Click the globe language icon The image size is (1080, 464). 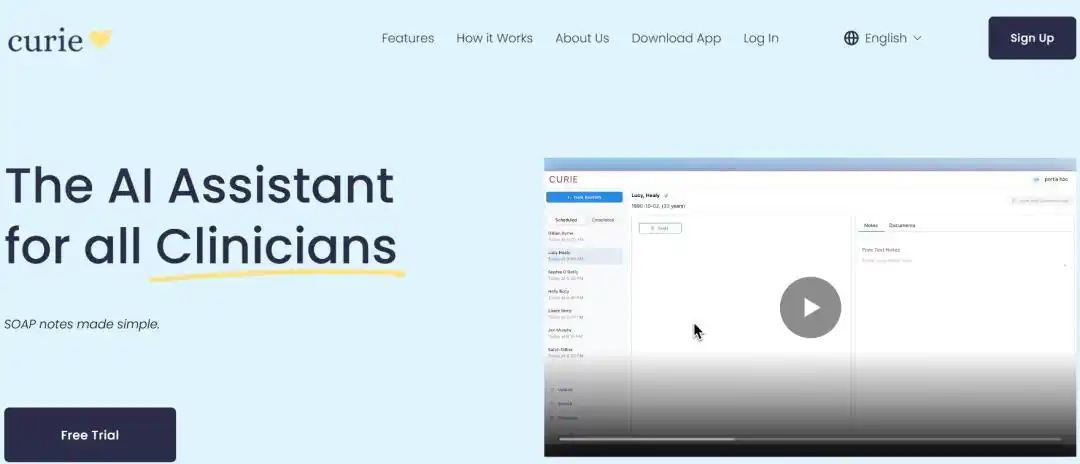coord(851,38)
